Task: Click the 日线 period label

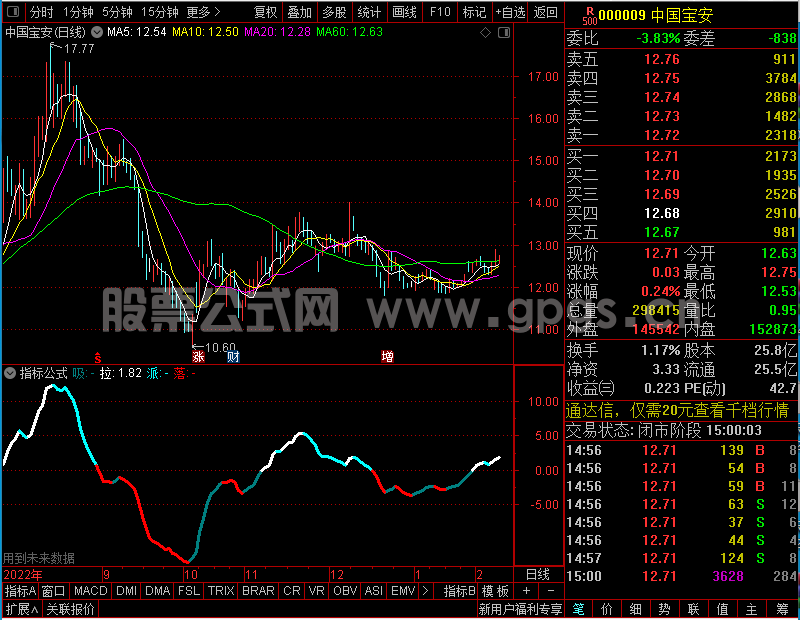Action: (538, 575)
